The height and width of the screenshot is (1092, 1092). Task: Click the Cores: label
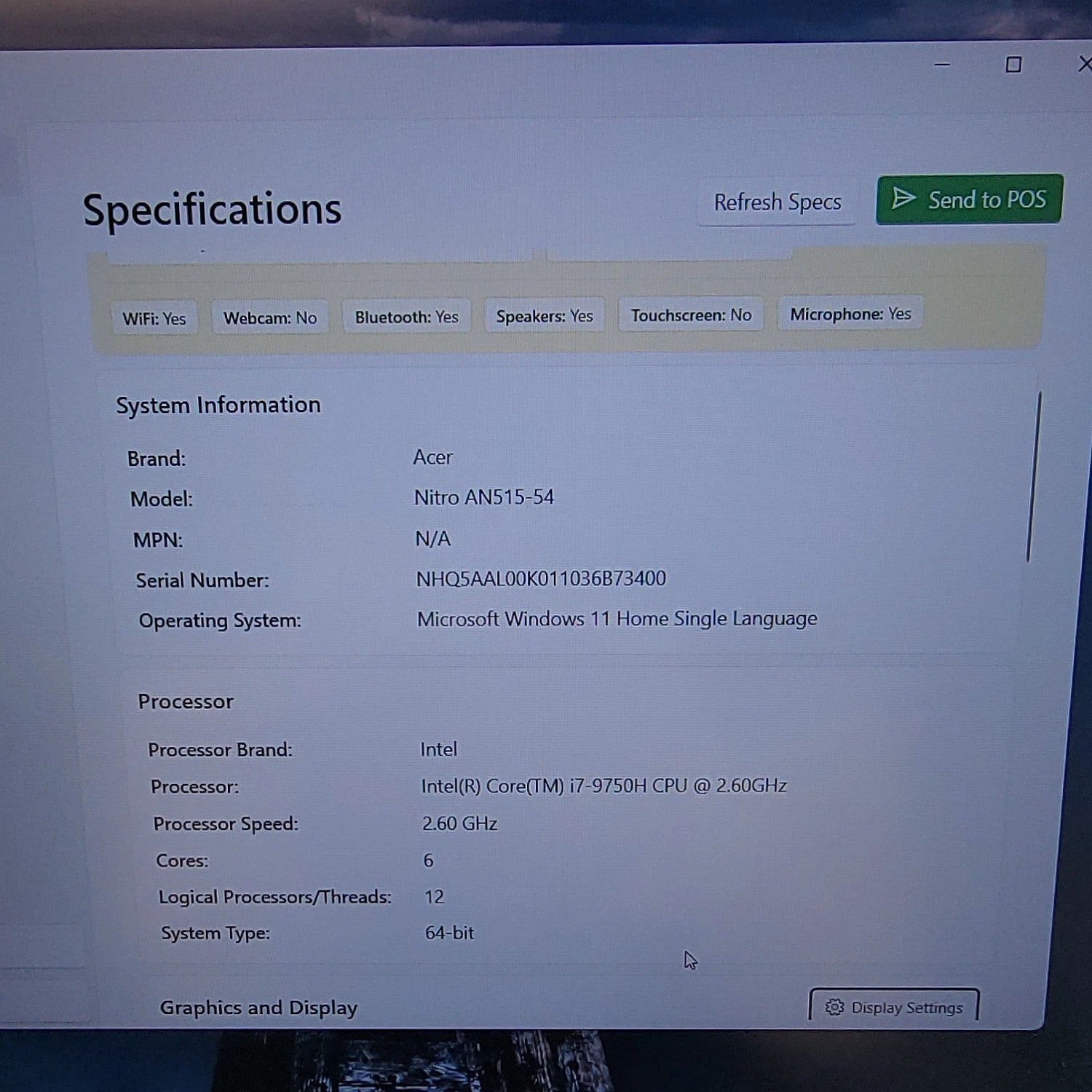(182, 860)
